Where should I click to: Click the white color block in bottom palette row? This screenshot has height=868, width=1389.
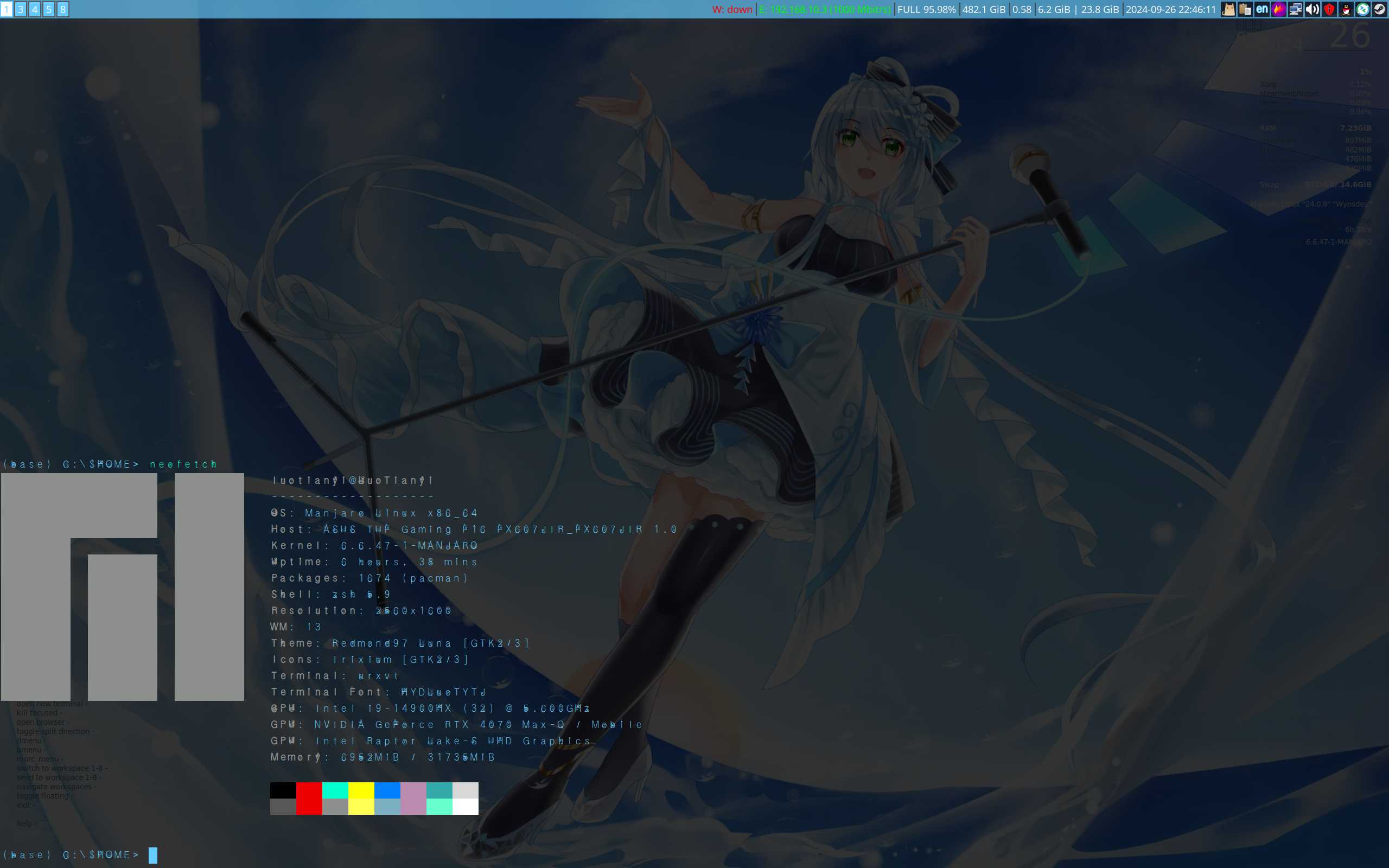pos(465,807)
